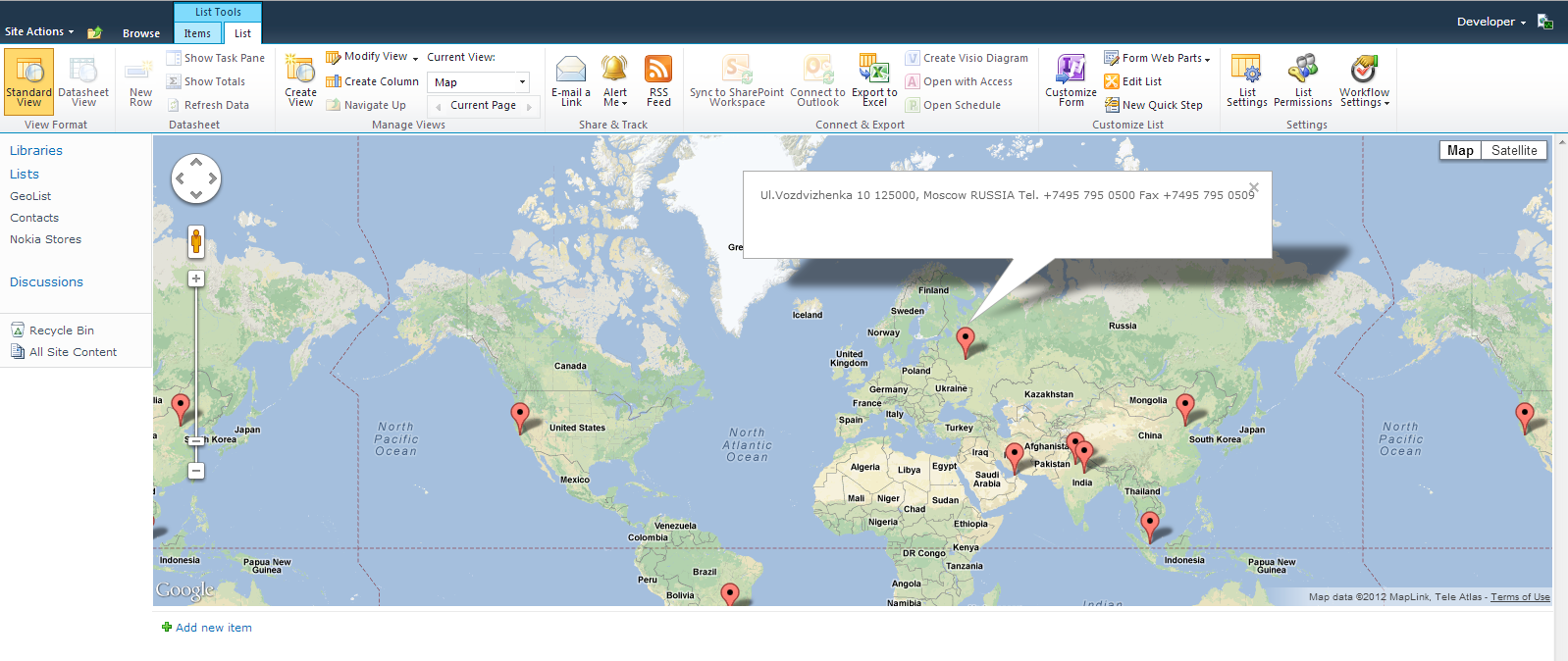
Task: Click the western United States map marker
Action: coord(520,418)
